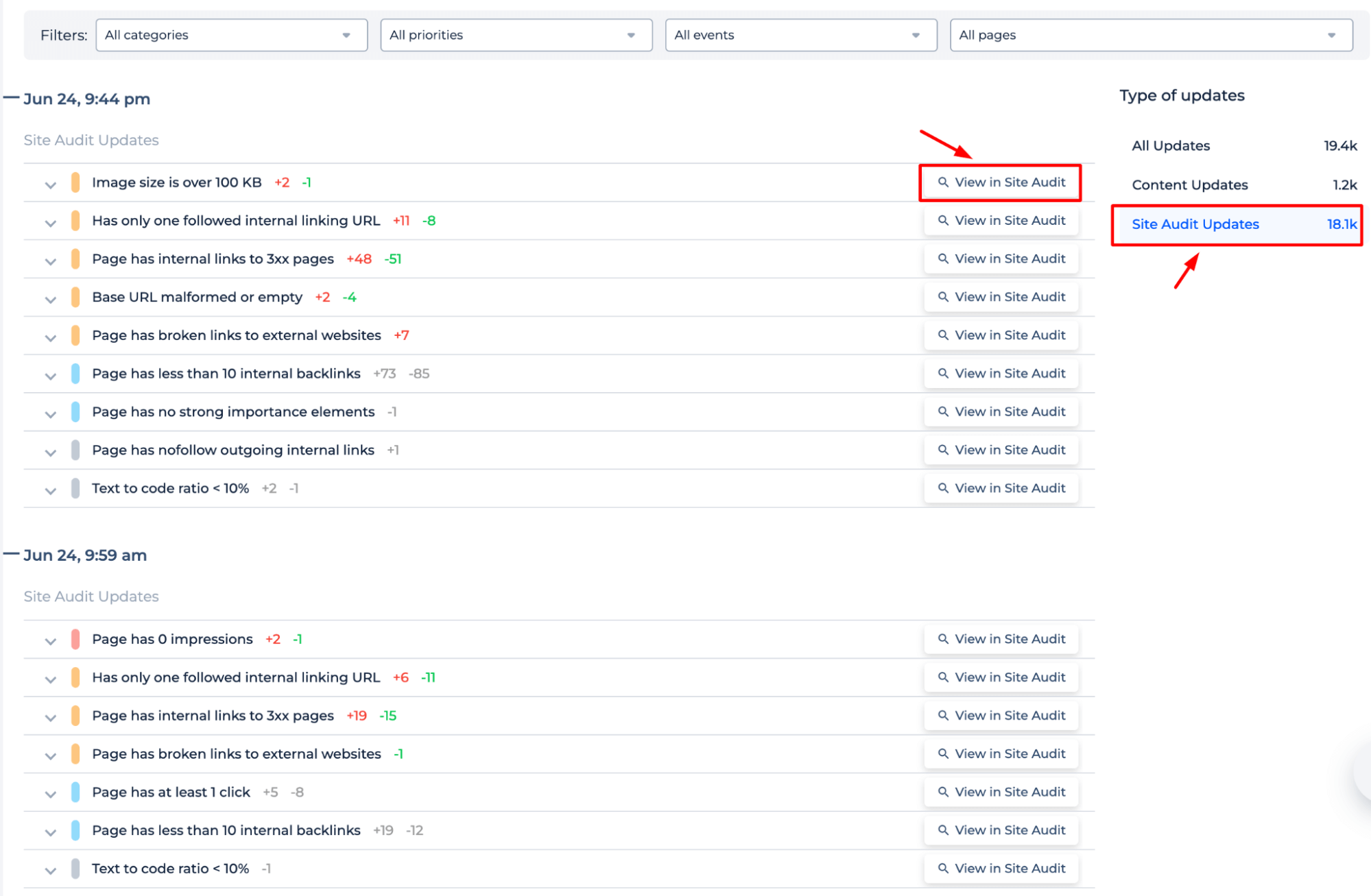View broken links to external websites (9:44 pm) in Site Audit

click(1001, 335)
